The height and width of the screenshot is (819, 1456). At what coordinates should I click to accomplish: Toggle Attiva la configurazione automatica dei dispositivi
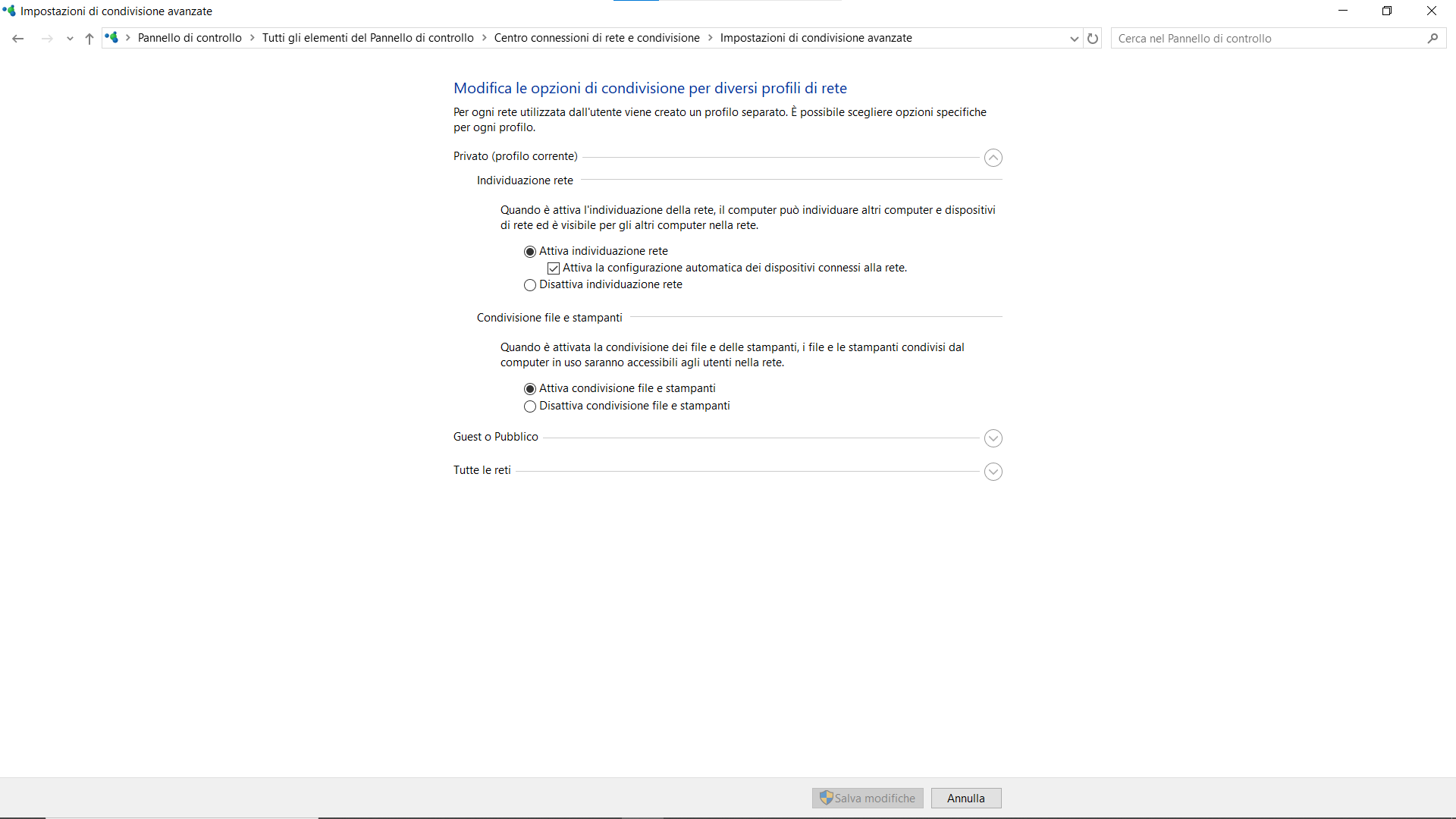[727, 268]
